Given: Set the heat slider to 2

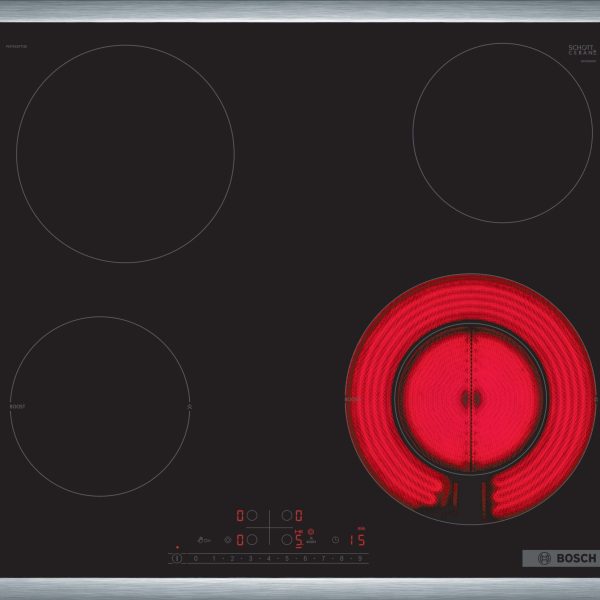Looking at the screenshot, I should click(x=232, y=559).
